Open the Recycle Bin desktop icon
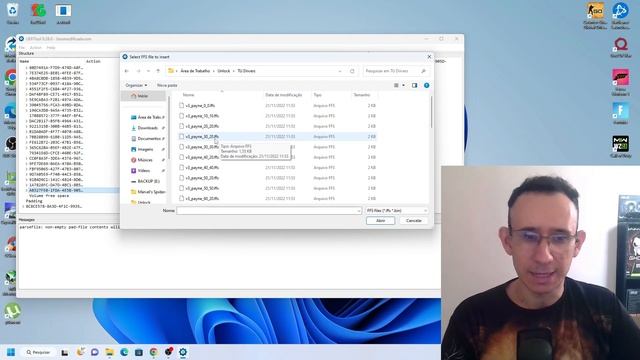This screenshot has width=640, height=360. click(13, 13)
